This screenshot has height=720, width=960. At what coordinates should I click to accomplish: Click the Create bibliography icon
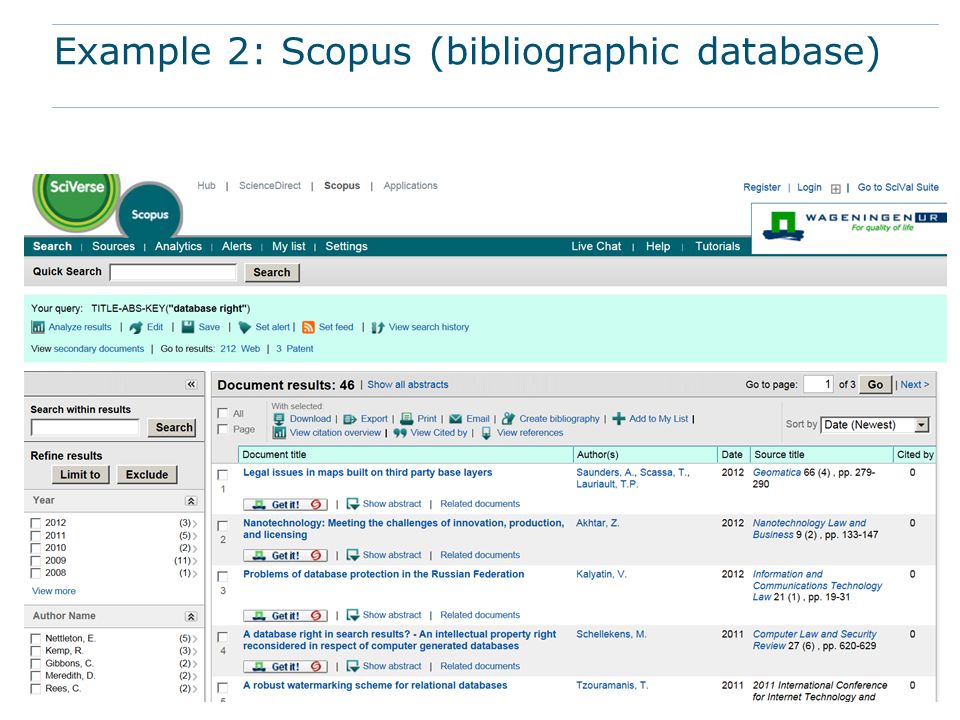[508, 419]
